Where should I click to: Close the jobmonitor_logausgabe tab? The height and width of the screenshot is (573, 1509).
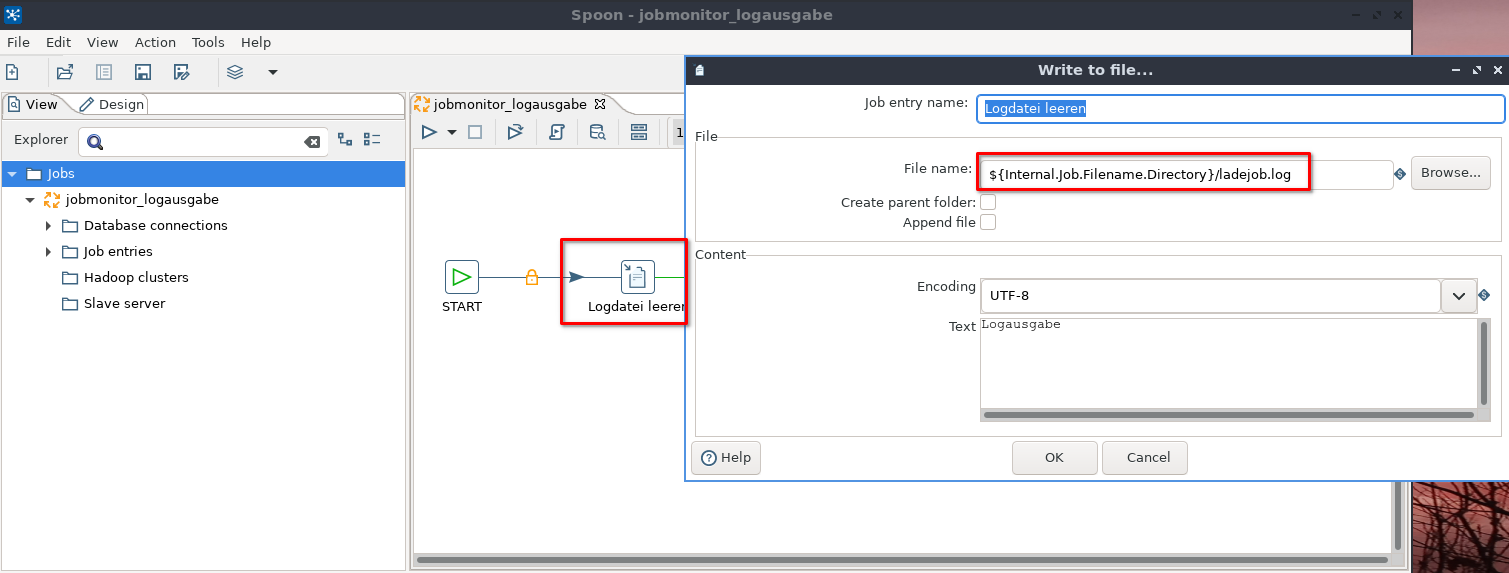599,104
